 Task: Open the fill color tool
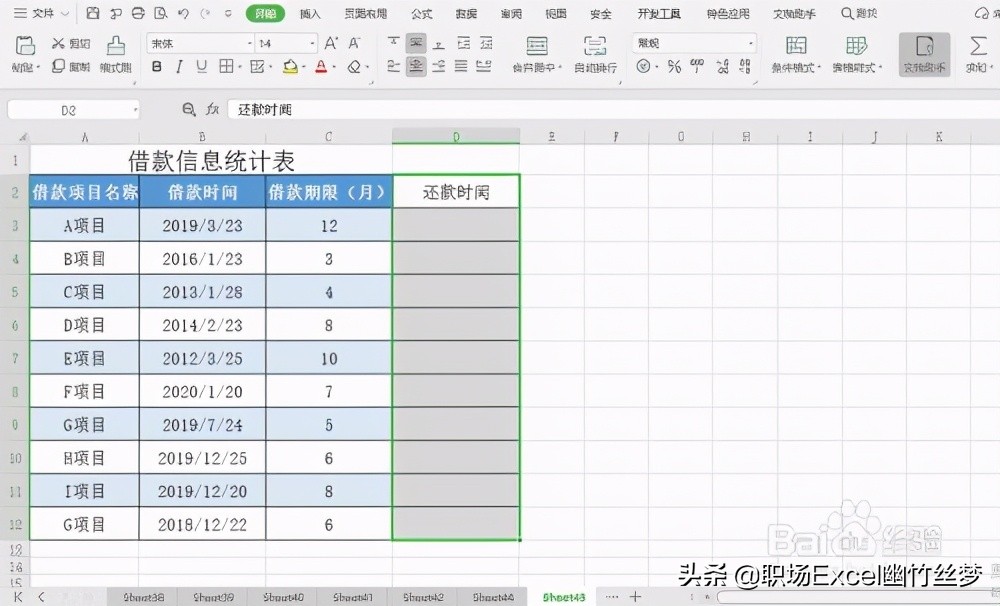pos(288,66)
